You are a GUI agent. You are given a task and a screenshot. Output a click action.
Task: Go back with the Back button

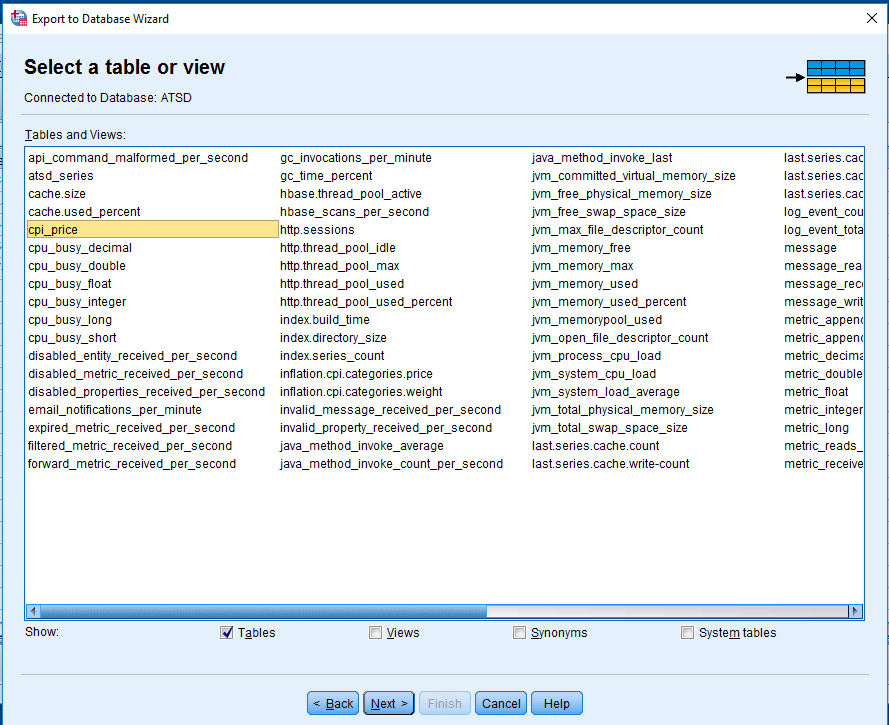[333, 703]
